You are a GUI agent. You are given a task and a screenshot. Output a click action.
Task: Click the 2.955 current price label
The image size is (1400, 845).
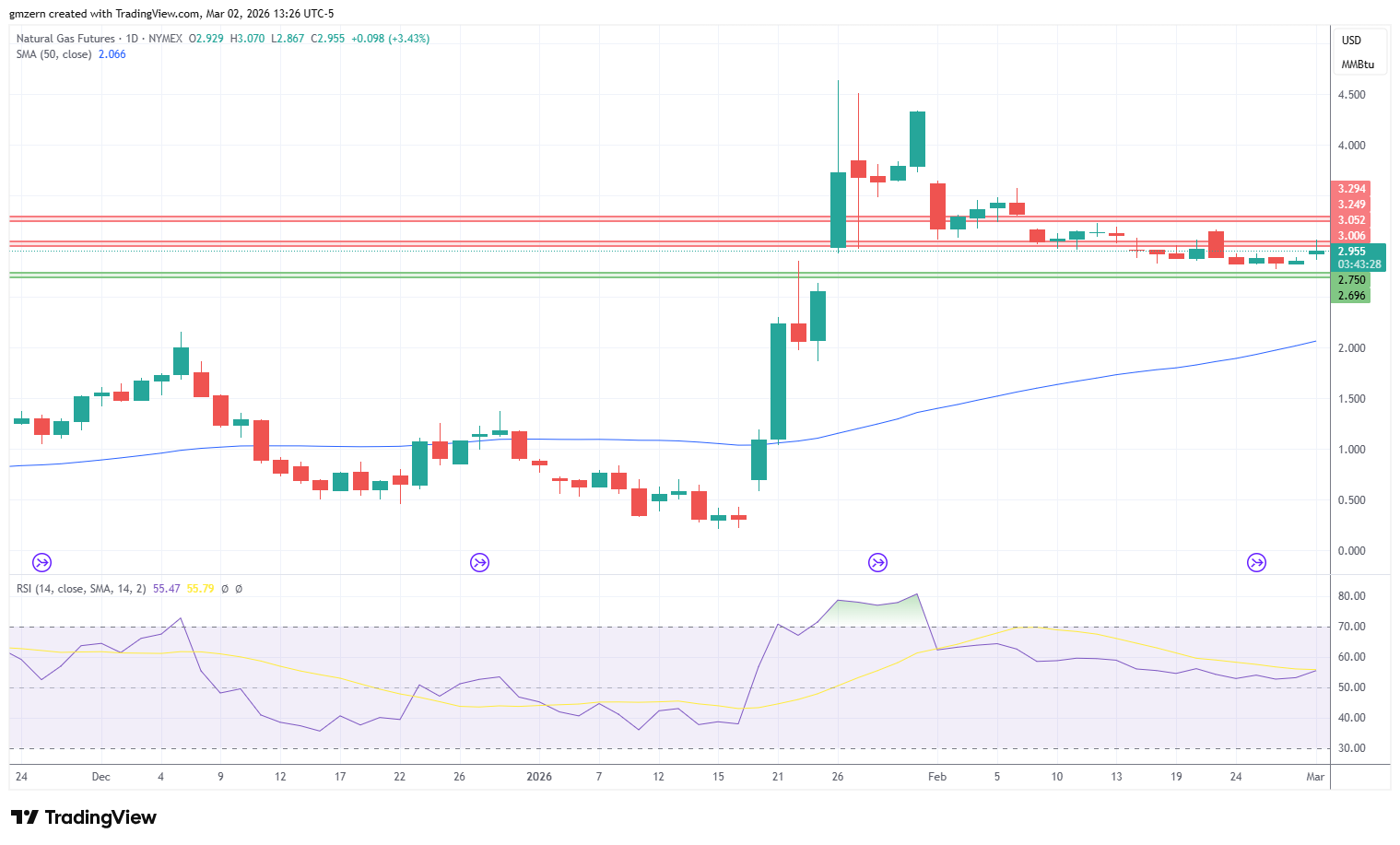[1352, 252]
